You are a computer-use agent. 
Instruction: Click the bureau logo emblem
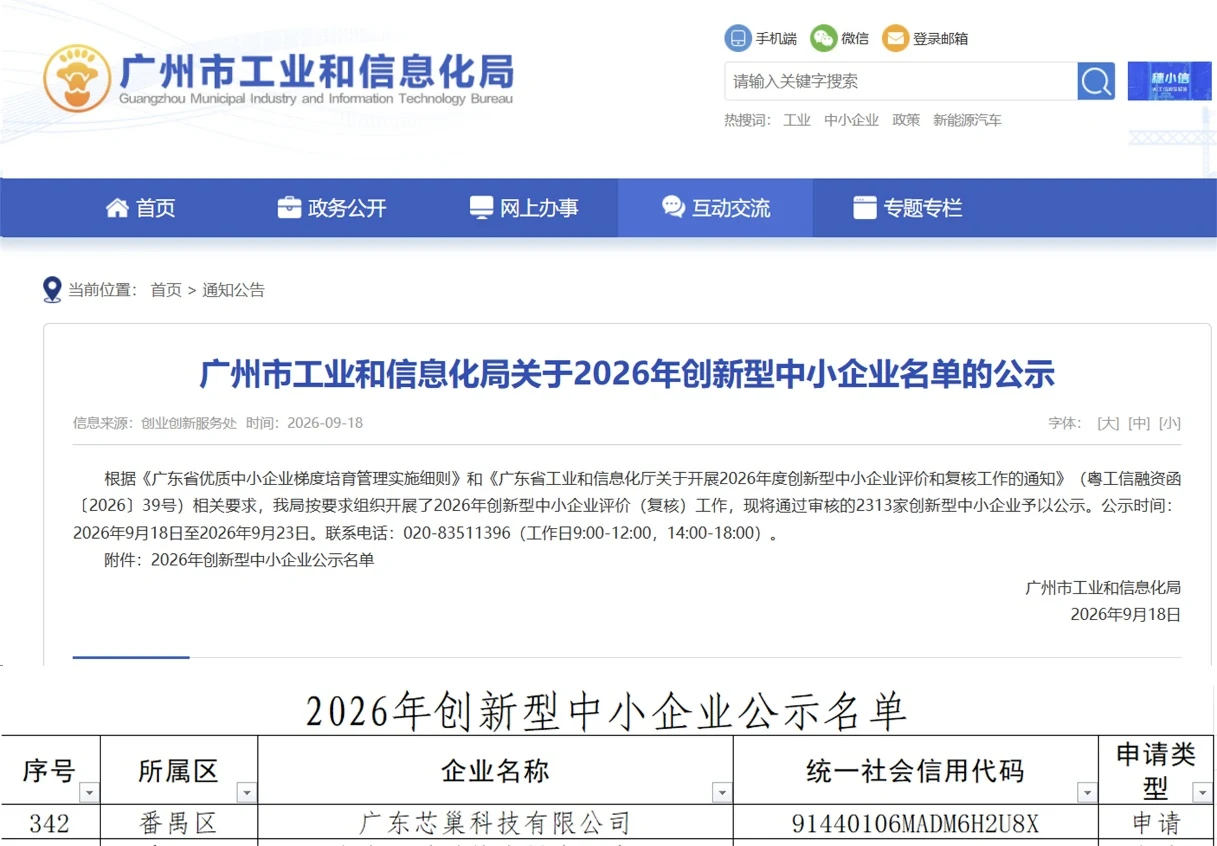click(77, 78)
